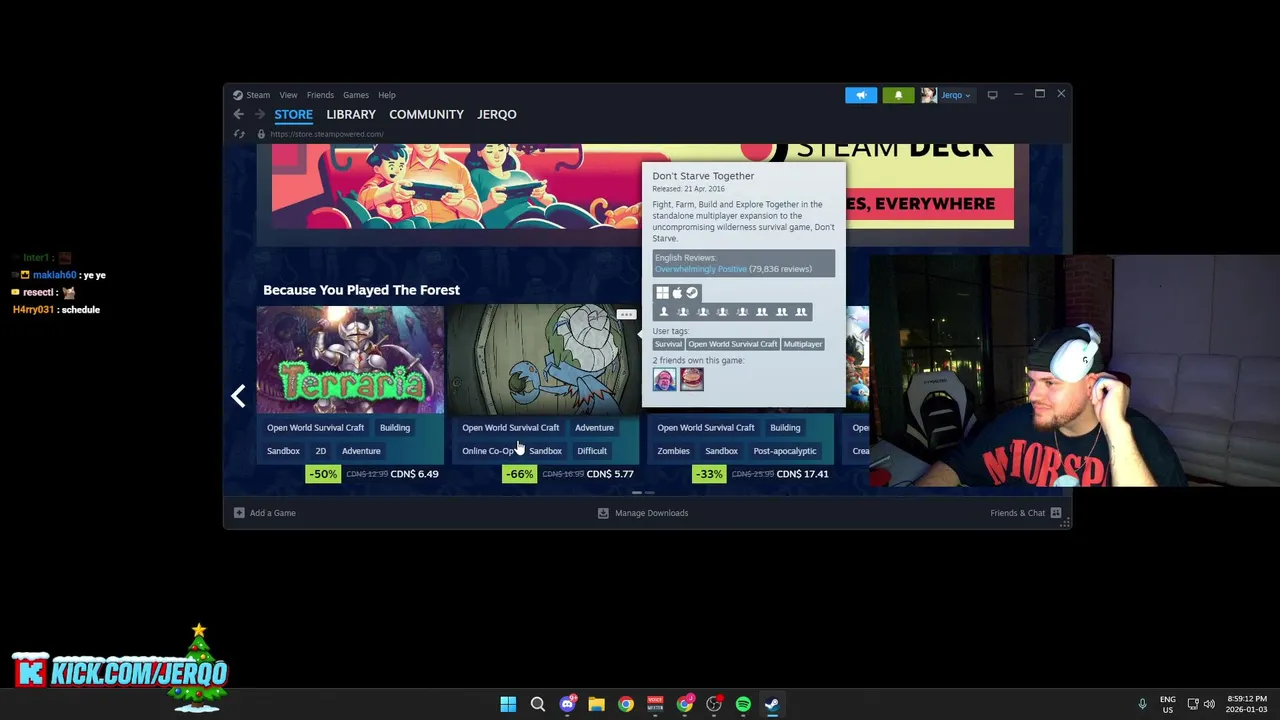Click the Jerqo profile avatar in title bar
Viewport: 1280px width, 720px height.
(929, 95)
